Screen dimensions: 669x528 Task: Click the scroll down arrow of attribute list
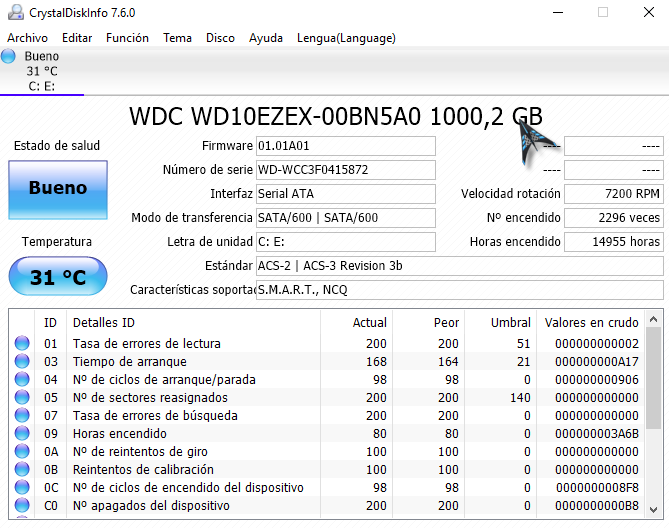point(654,509)
